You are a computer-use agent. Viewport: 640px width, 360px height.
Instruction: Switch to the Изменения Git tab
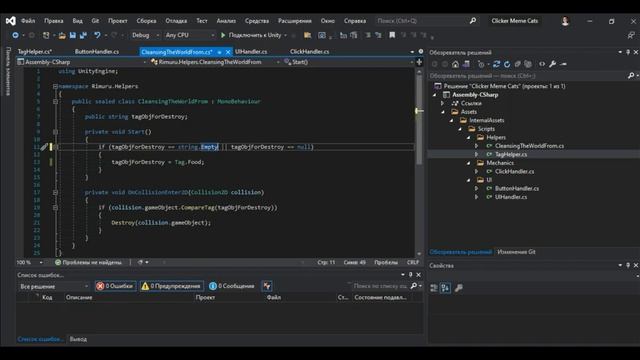(516, 252)
